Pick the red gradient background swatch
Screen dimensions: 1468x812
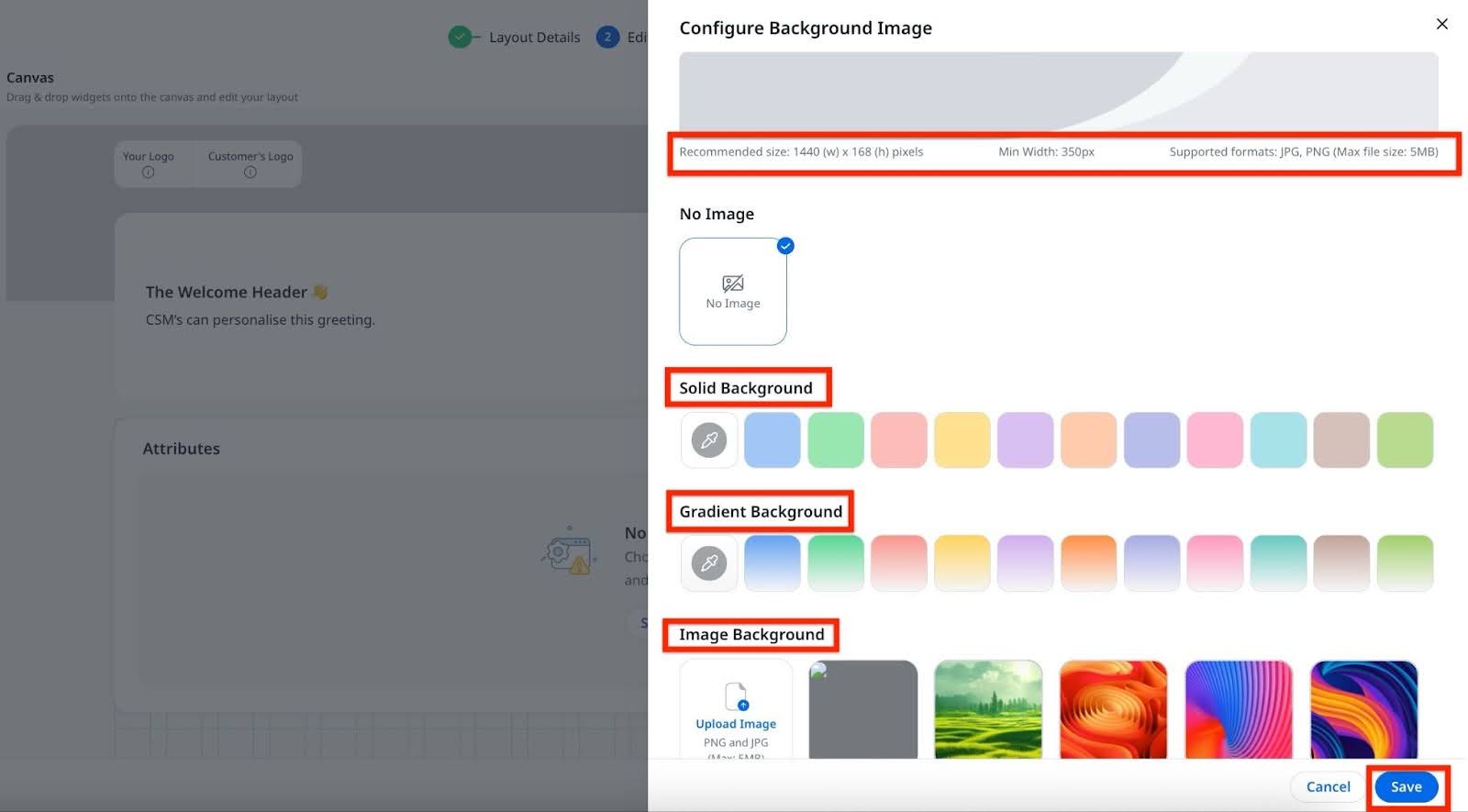tap(899, 563)
